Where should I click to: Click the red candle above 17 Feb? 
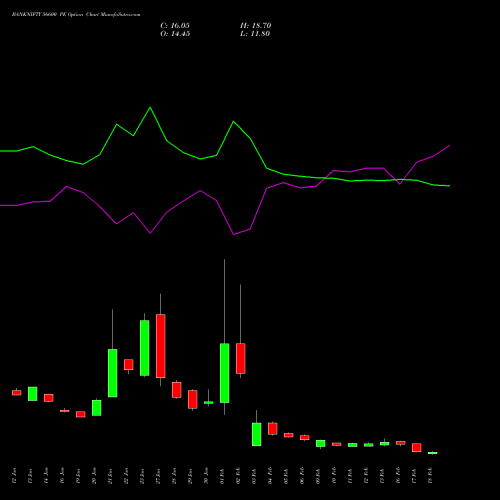point(417,448)
